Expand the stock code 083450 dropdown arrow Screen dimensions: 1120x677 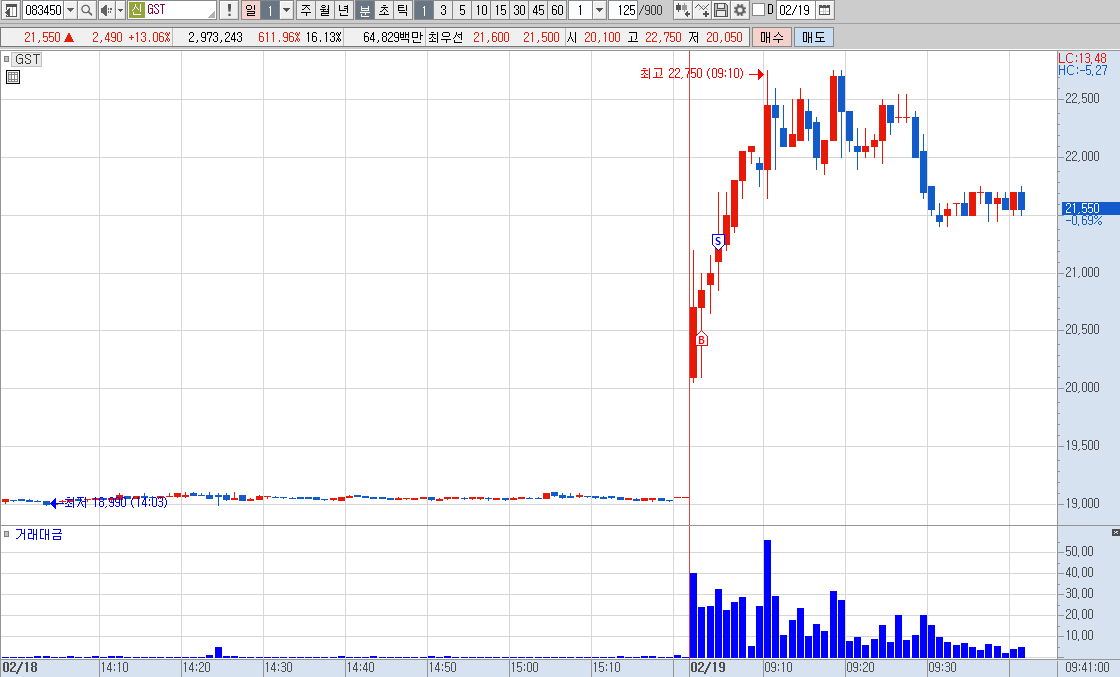coord(70,10)
